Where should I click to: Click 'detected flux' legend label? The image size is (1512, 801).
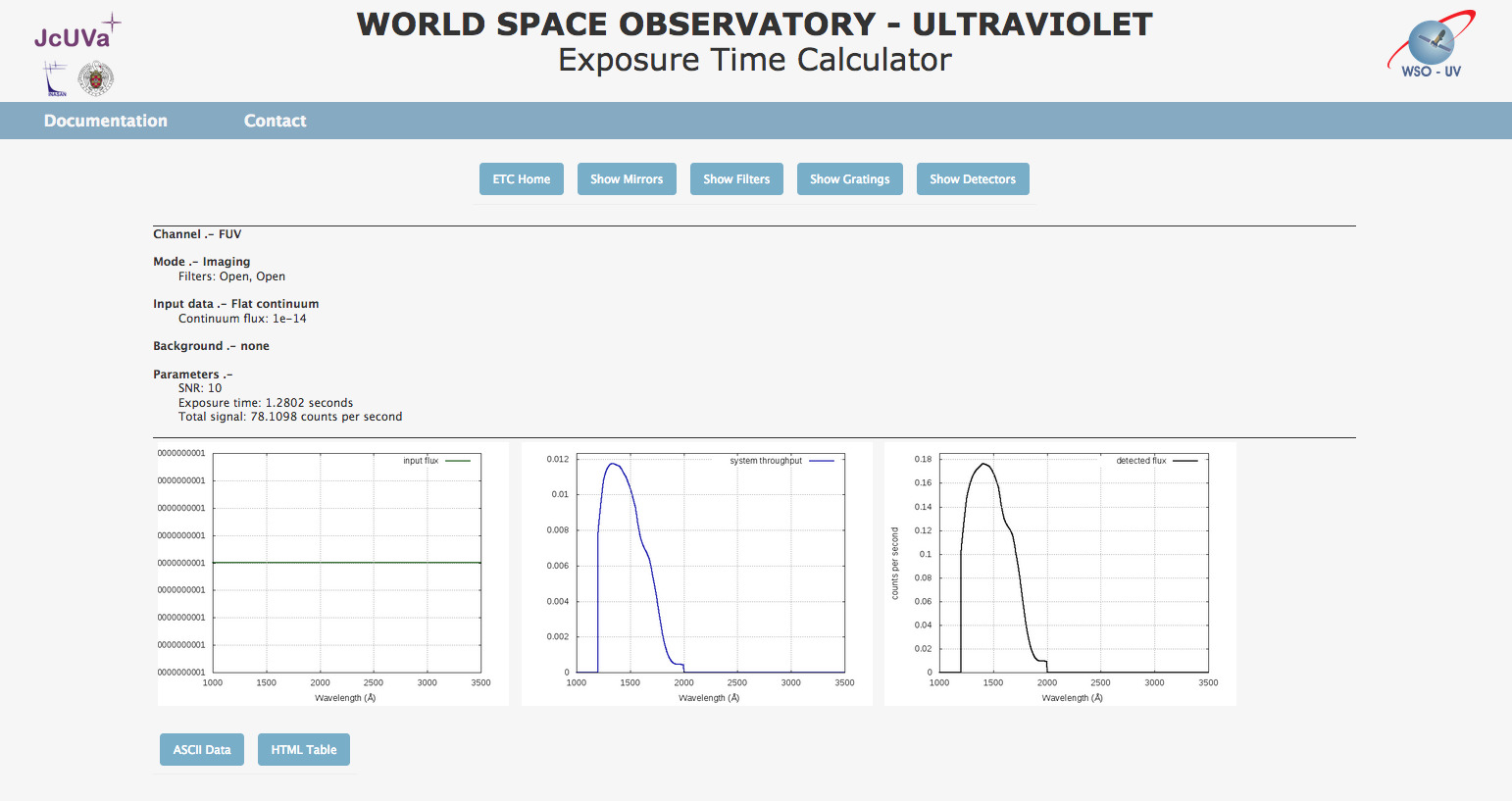[1141, 461]
